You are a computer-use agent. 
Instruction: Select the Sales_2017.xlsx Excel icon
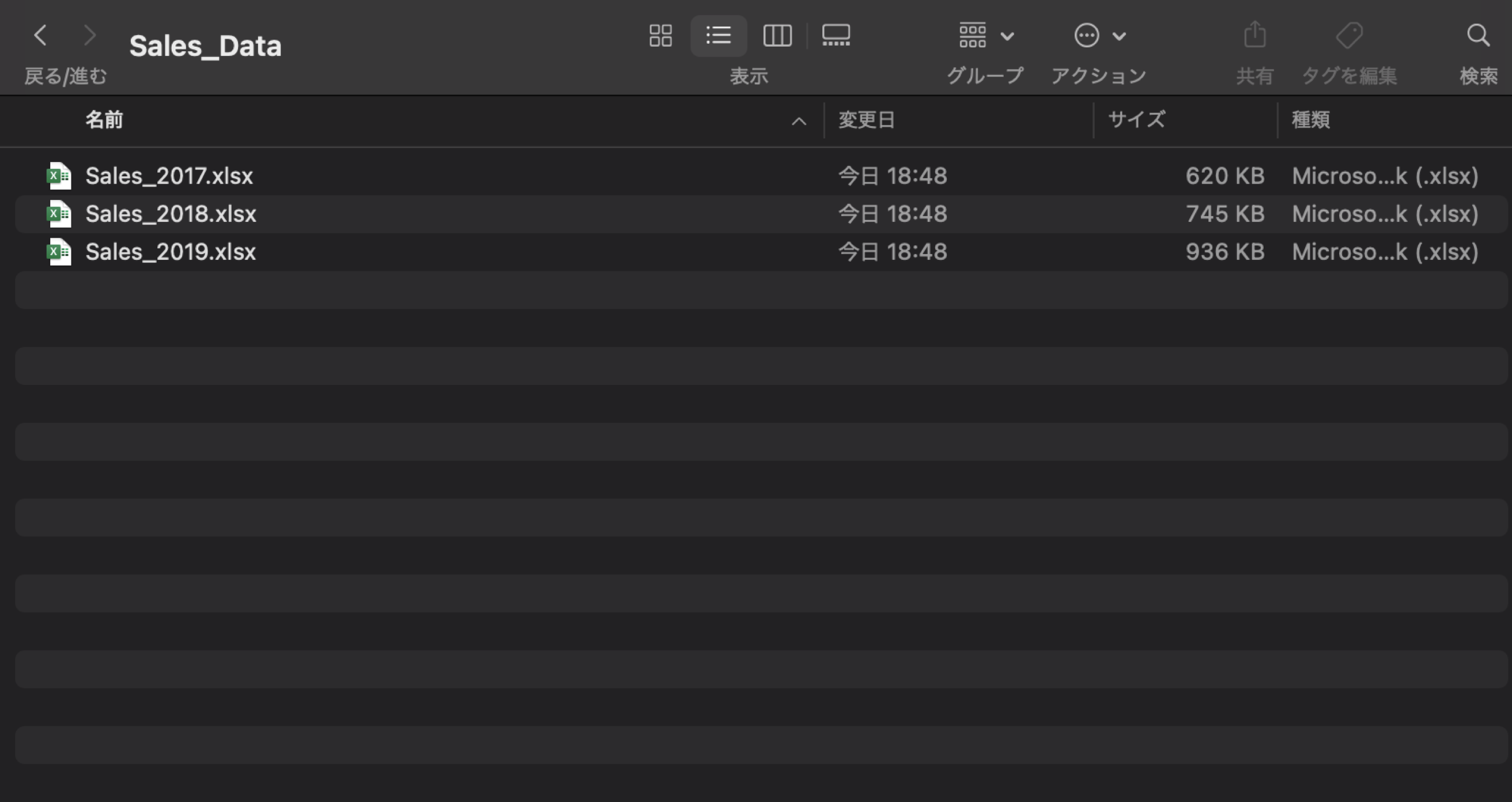[x=59, y=175]
